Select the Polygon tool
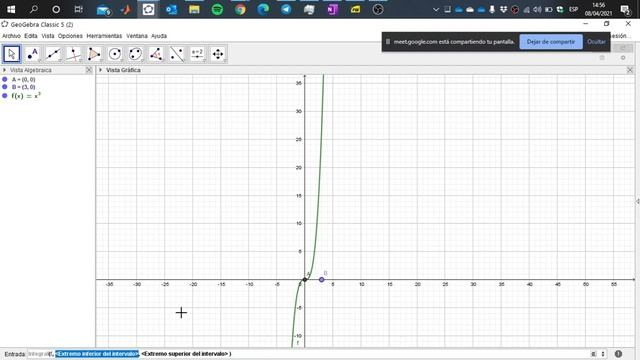The height and width of the screenshot is (360, 640). click(x=94, y=54)
